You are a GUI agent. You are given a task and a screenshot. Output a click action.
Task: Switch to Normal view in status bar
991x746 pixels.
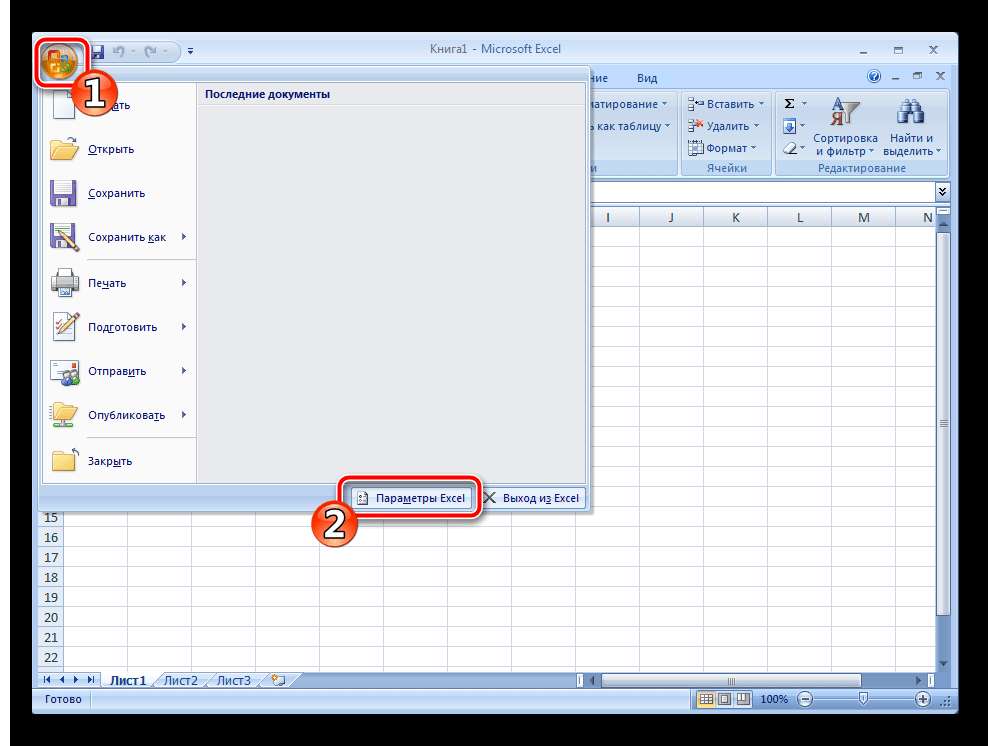[706, 700]
